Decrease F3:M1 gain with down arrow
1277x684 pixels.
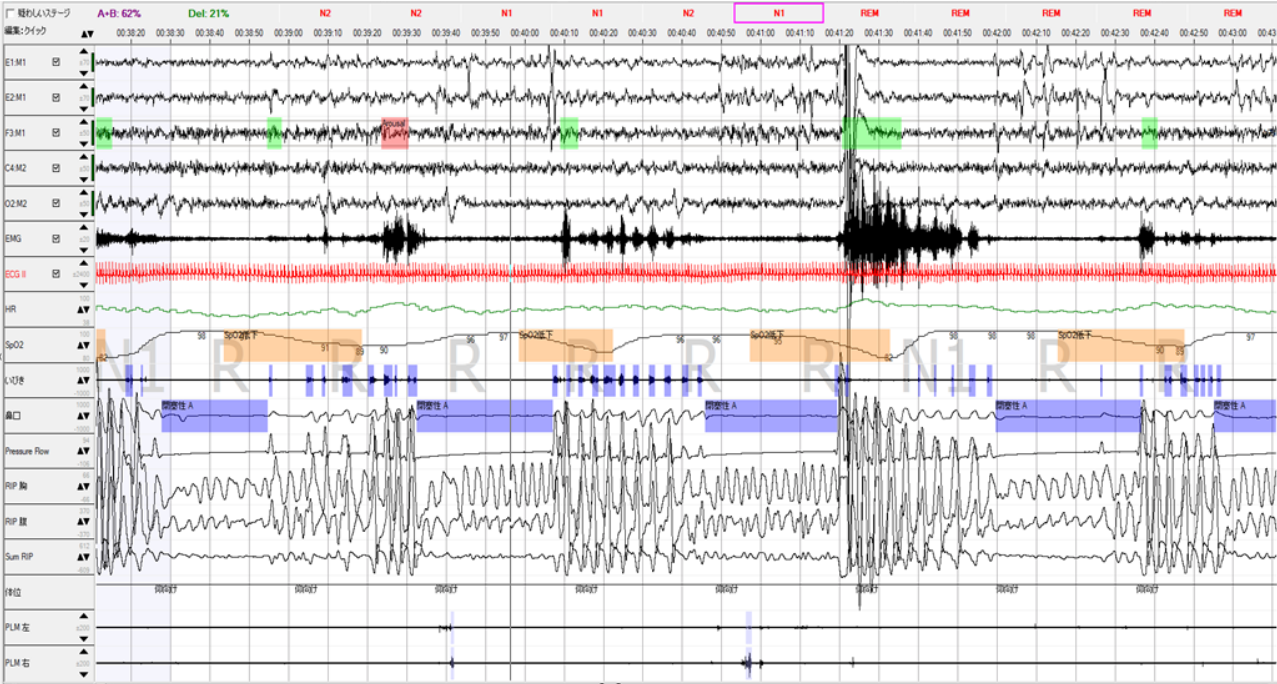point(85,146)
